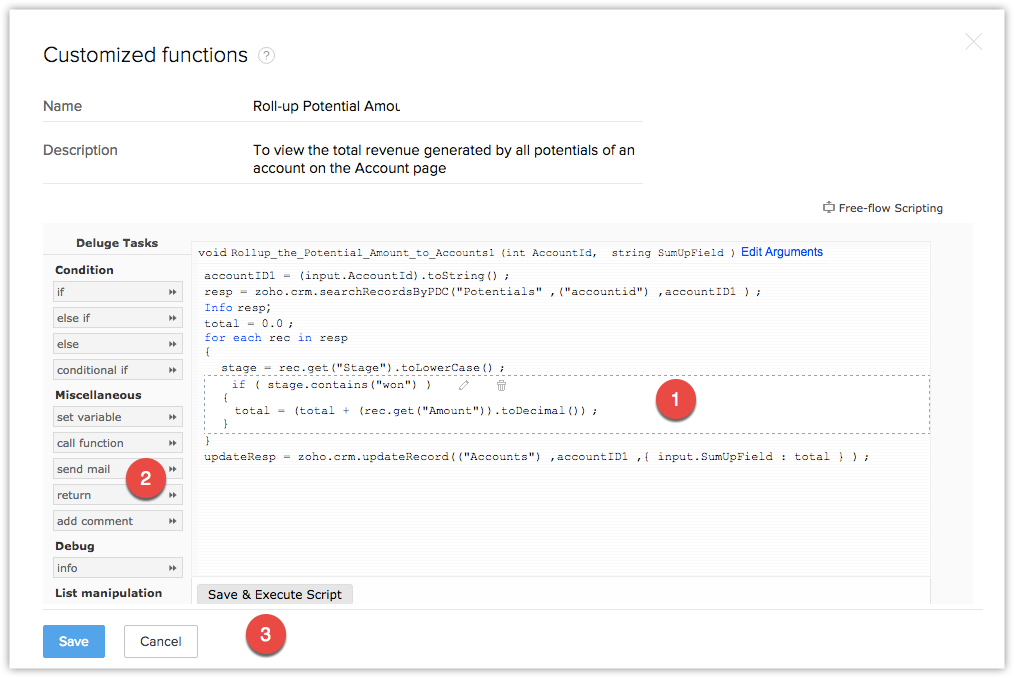Select the 'stage = rec.get("Stage")' line

click(362, 367)
